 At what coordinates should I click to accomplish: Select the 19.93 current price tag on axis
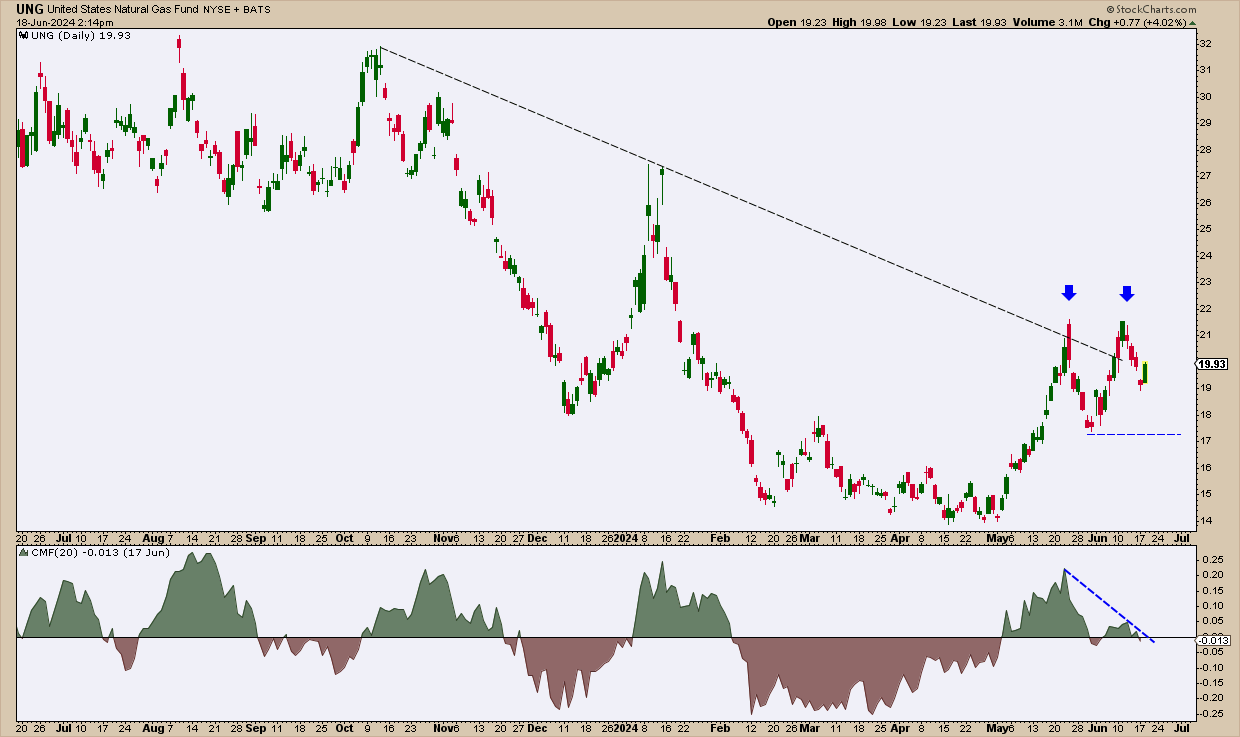(x=1214, y=364)
